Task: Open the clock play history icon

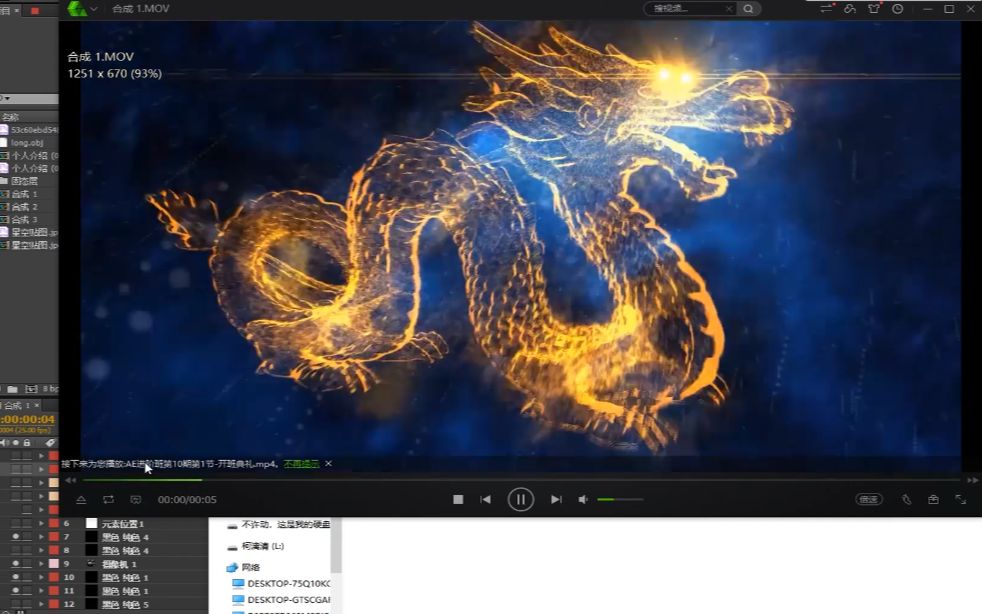Action: pyautogui.click(x=897, y=9)
